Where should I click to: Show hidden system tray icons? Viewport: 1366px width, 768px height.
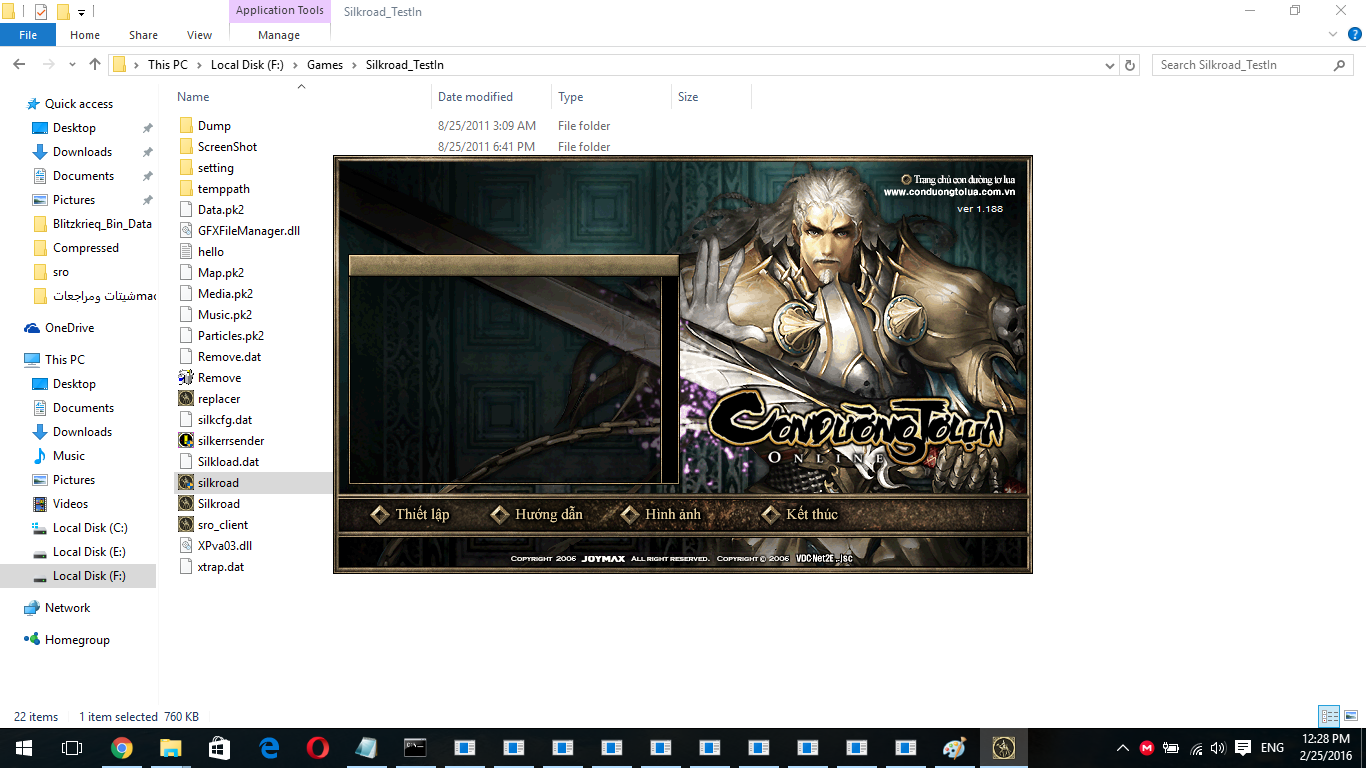(x=1122, y=748)
